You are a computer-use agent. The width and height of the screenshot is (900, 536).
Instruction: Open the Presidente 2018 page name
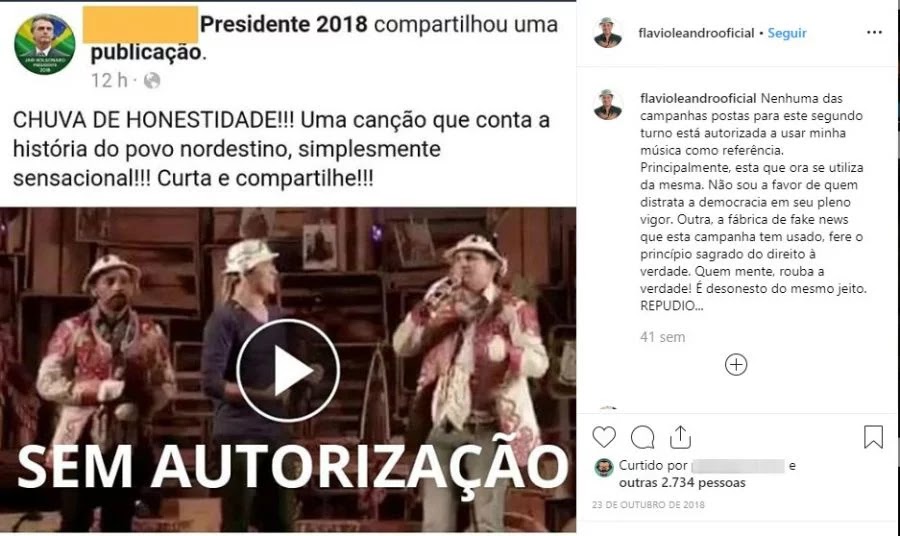point(284,24)
